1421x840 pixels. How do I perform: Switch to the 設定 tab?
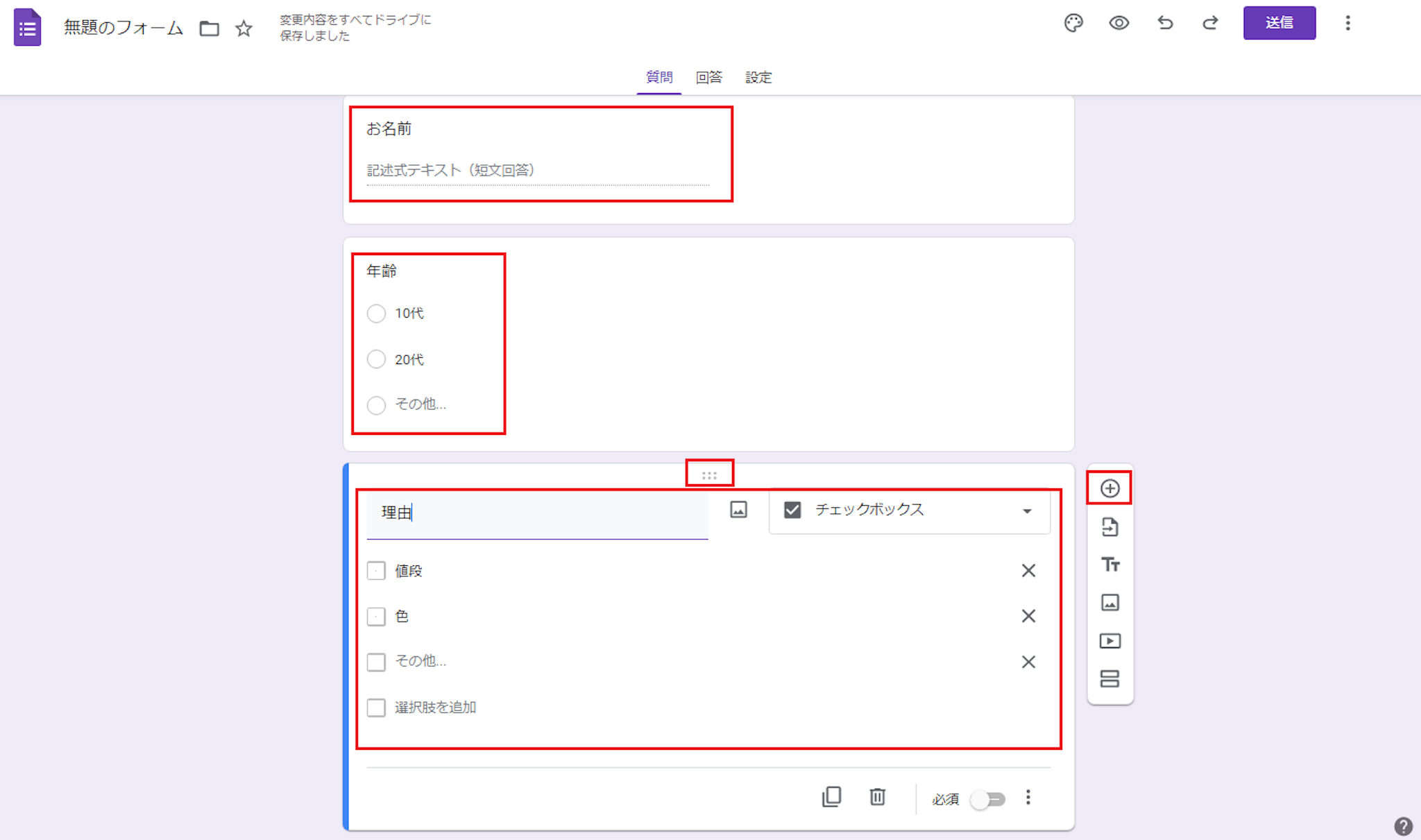pyautogui.click(x=758, y=77)
